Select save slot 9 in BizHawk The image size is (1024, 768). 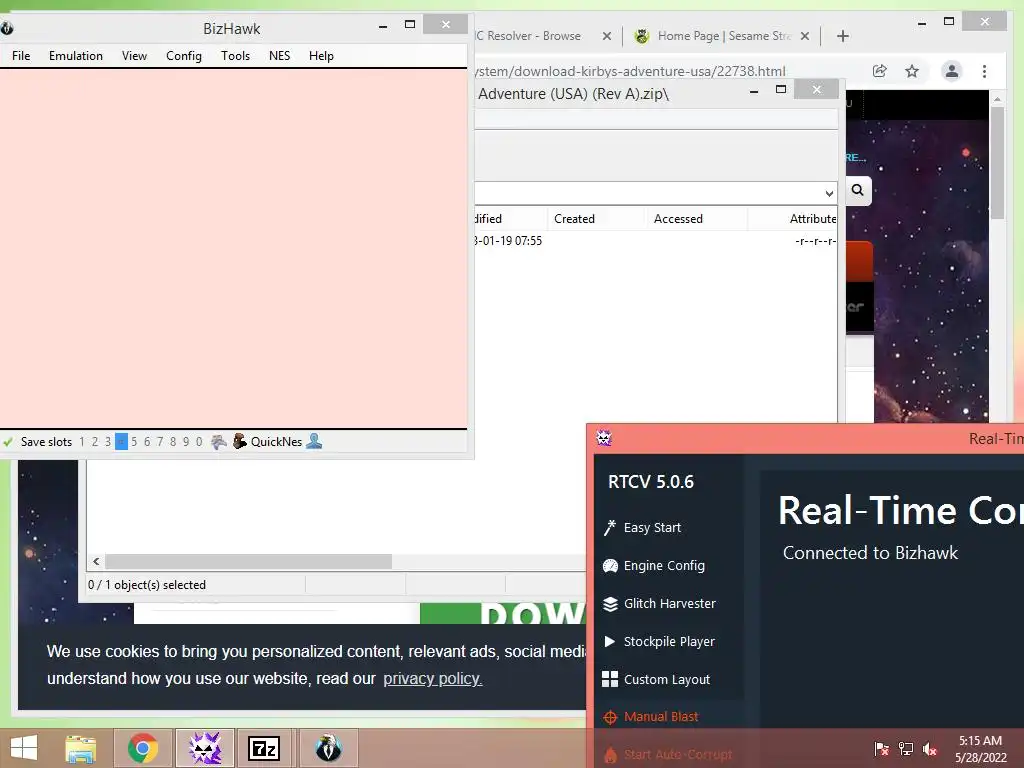(186, 442)
